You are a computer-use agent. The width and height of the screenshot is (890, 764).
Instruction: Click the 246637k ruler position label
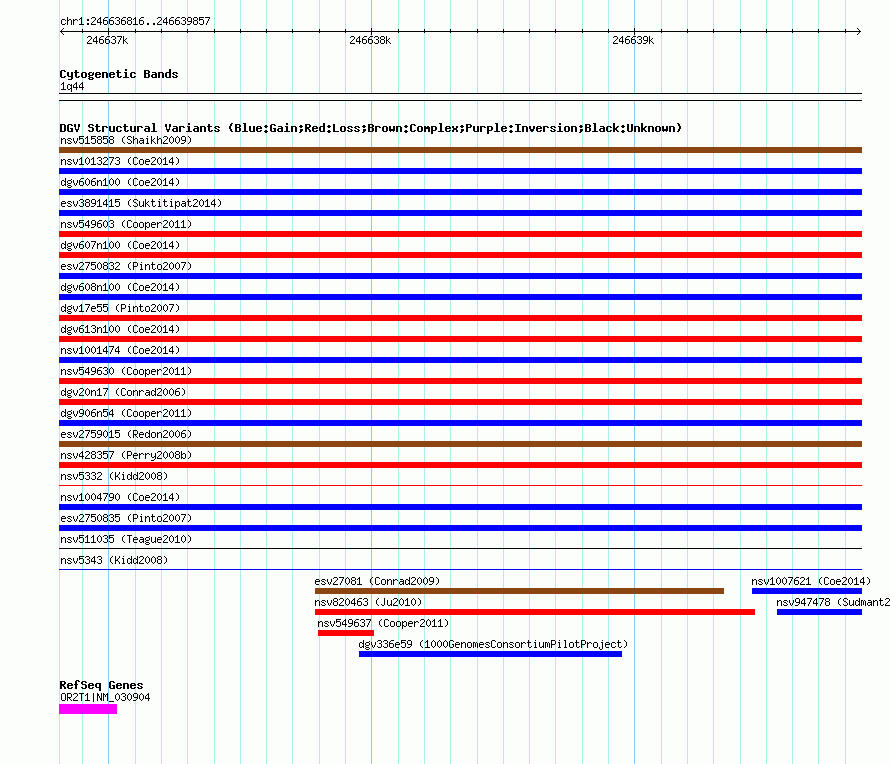(107, 40)
